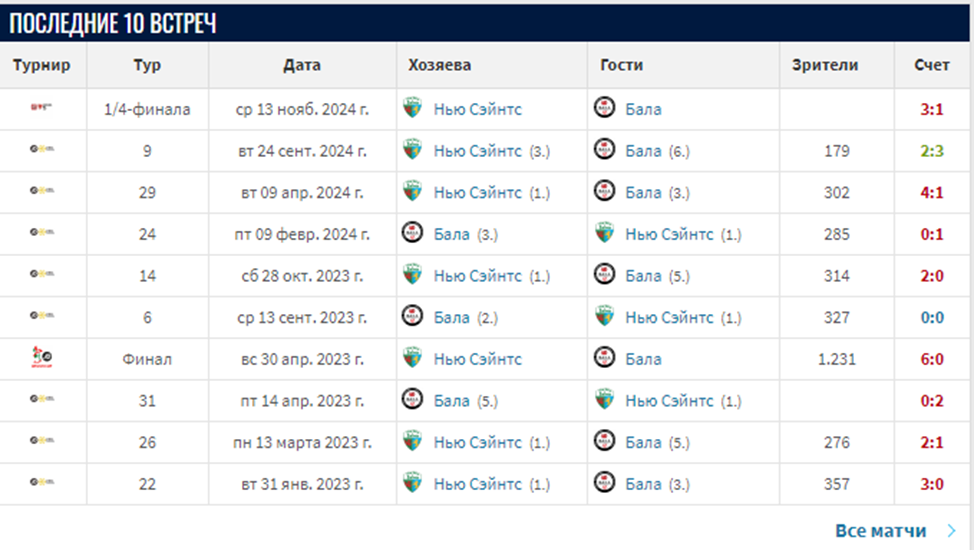Image resolution: width=974 pixels, height=550 pixels.
Task: Click league icon in the round 22 row
Action: (42, 484)
